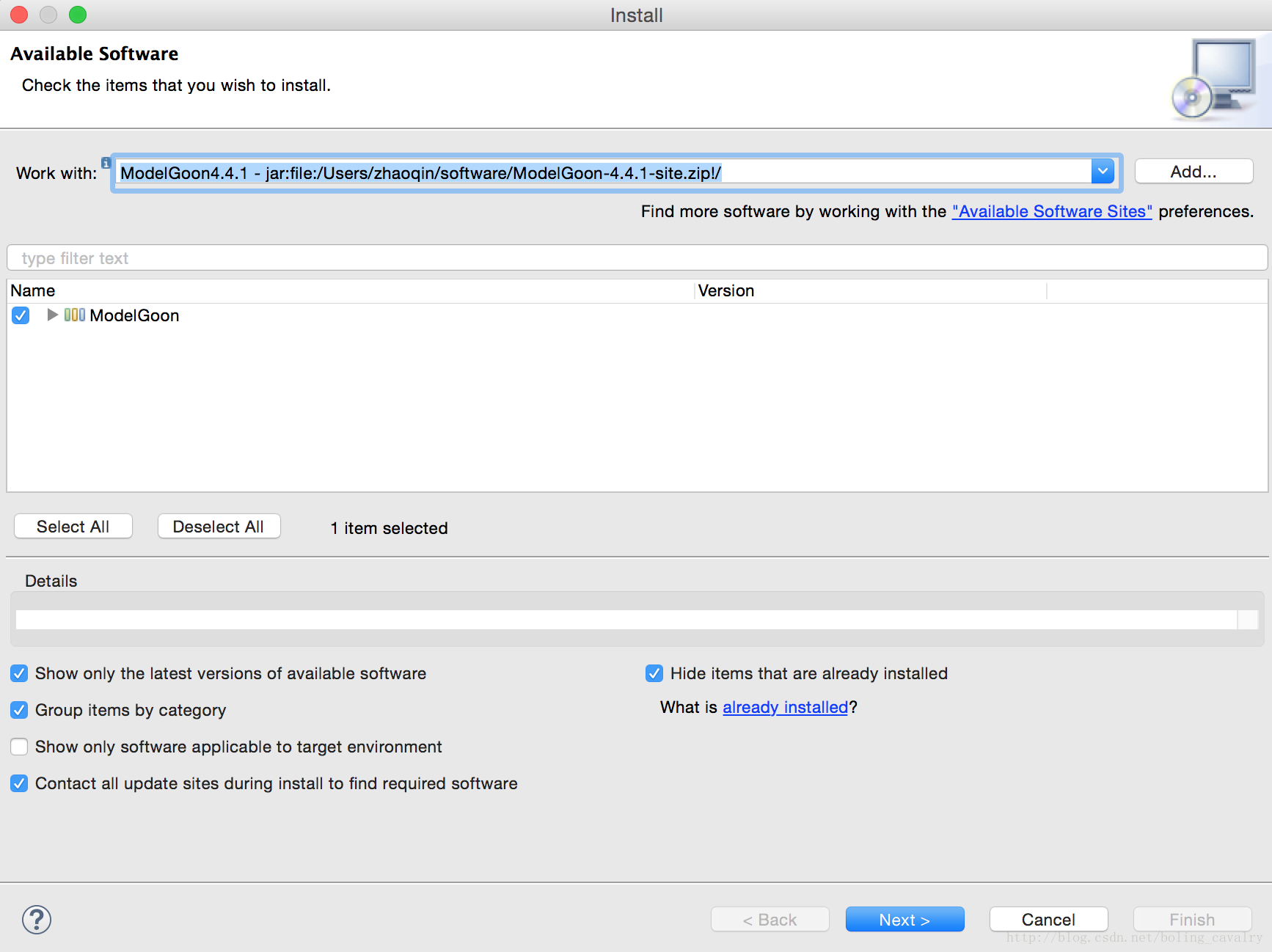Cancel the Install dialog
1272x952 pixels.
pyautogui.click(x=1048, y=920)
